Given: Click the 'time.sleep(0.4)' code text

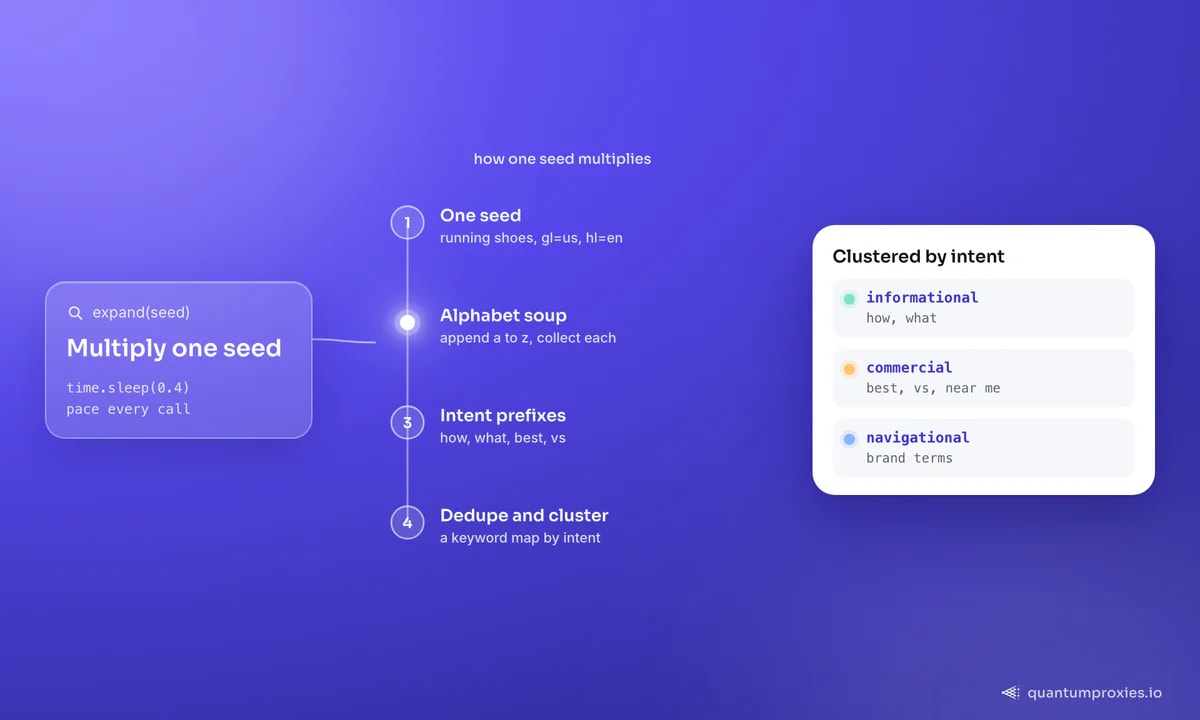Looking at the screenshot, I should pos(128,388).
